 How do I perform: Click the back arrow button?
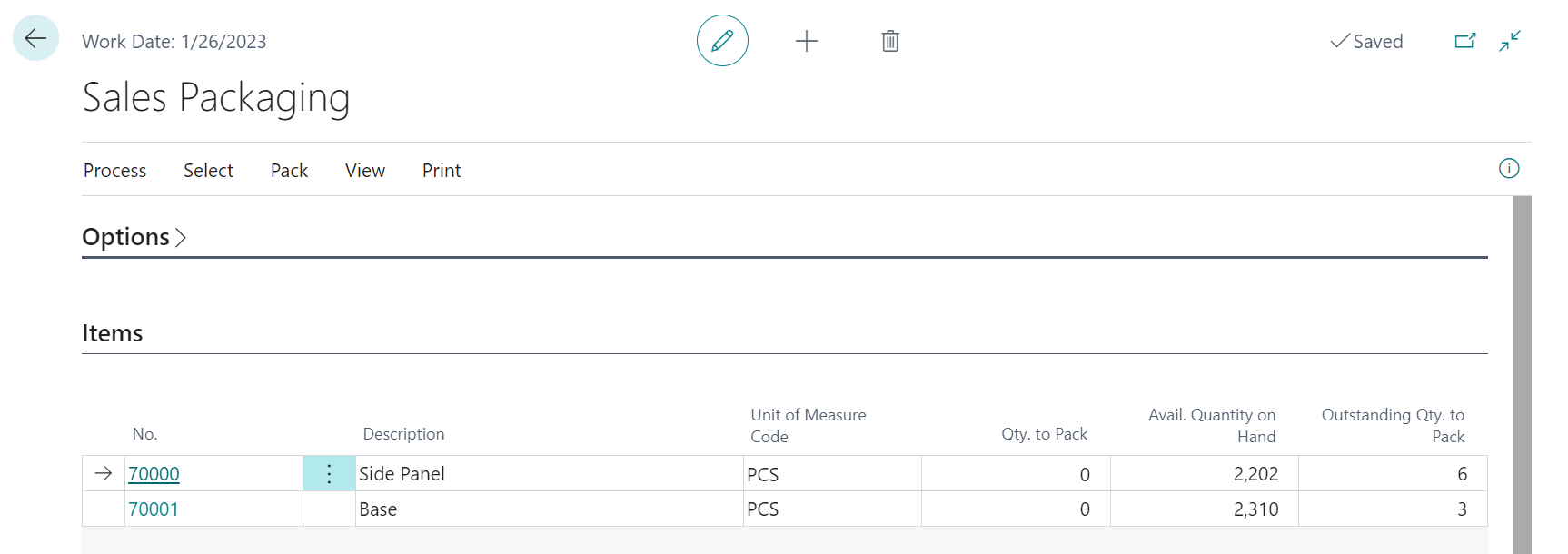click(35, 38)
